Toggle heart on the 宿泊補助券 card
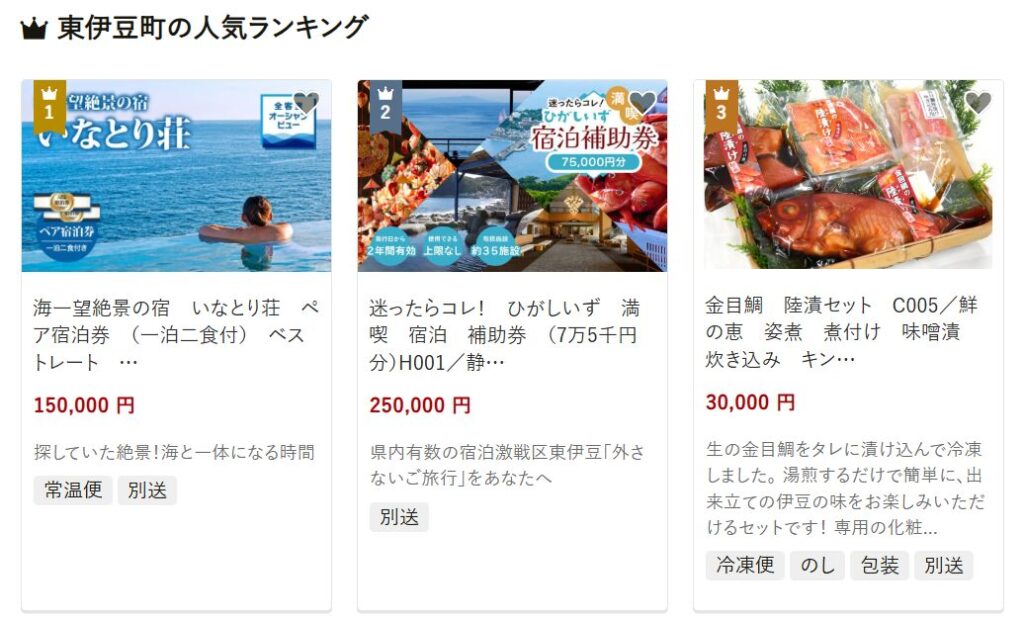The width and height of the screenshot is (1024, 622). tap(642, 103)
